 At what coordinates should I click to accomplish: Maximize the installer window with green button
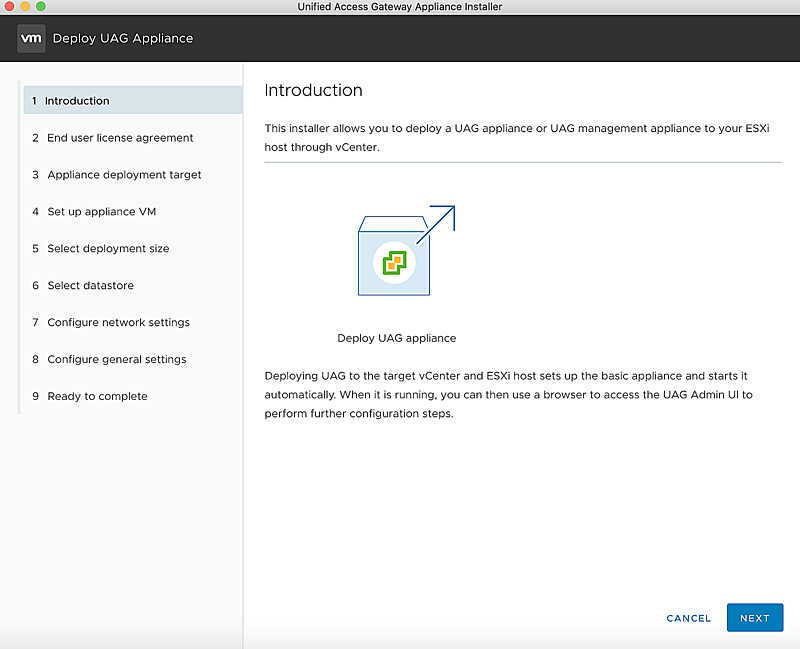tap(41, 7)
